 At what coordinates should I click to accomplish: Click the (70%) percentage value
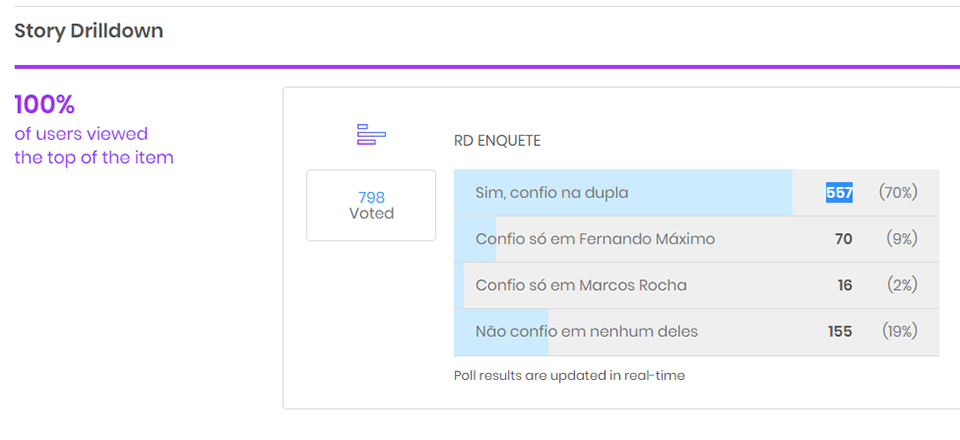click(x=897, y=193)
